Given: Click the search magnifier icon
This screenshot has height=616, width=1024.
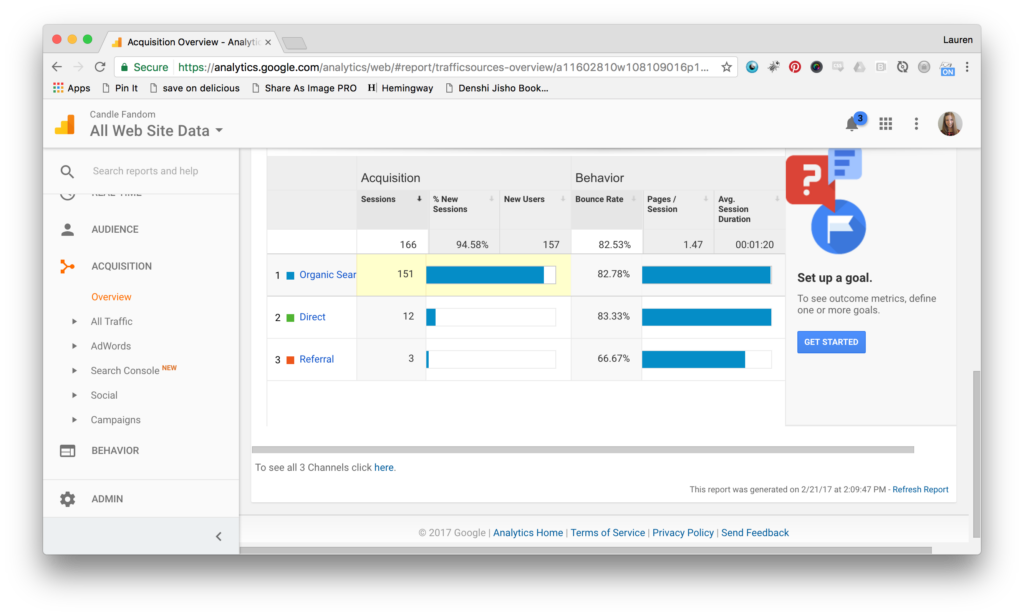Looking at the screenshot, I should [x=67, y=171].
